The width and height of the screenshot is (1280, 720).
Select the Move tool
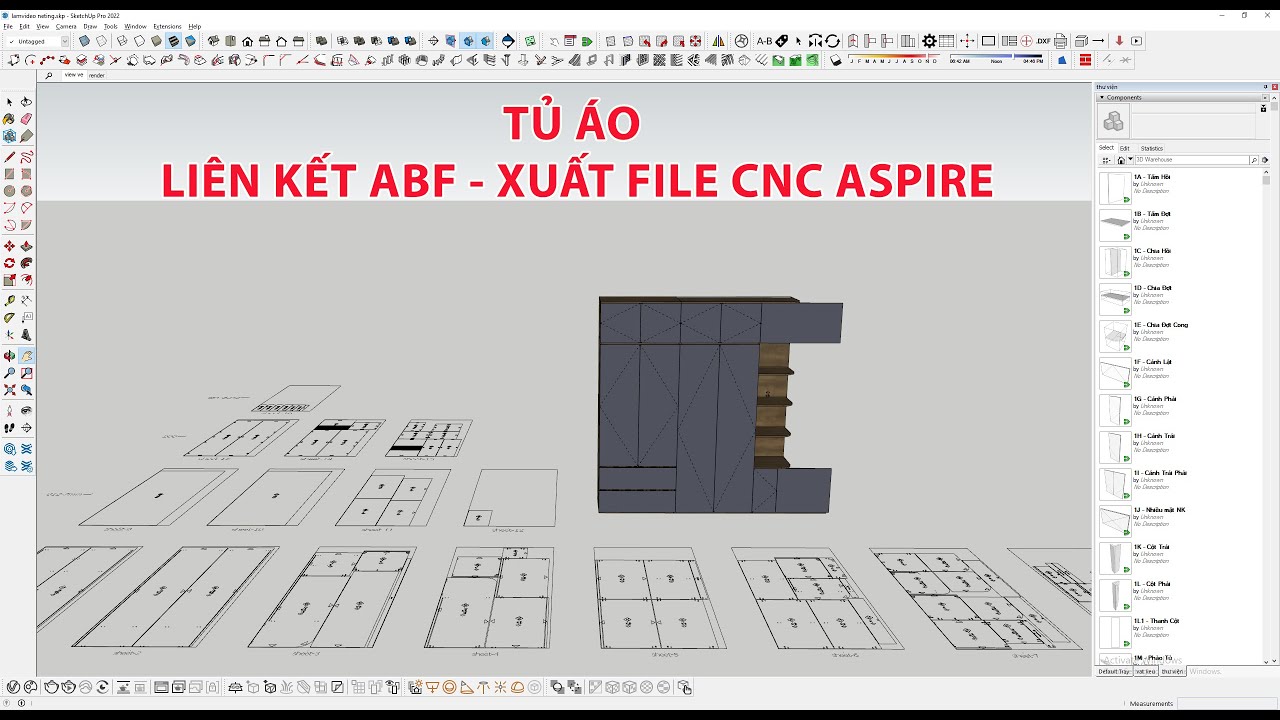[x=10, y=246]
